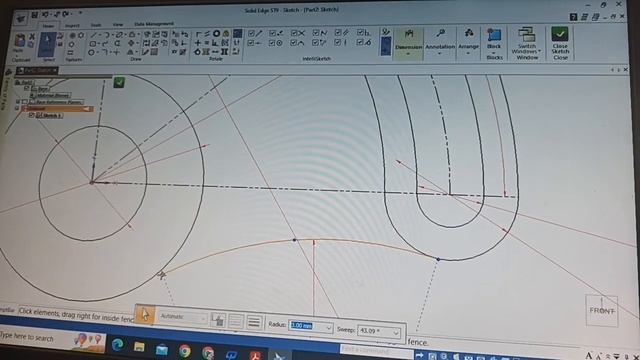This screenshot has height=360, width=640.
Task: Switch to the View ribbon tab
Action: [x=118, y=25]
